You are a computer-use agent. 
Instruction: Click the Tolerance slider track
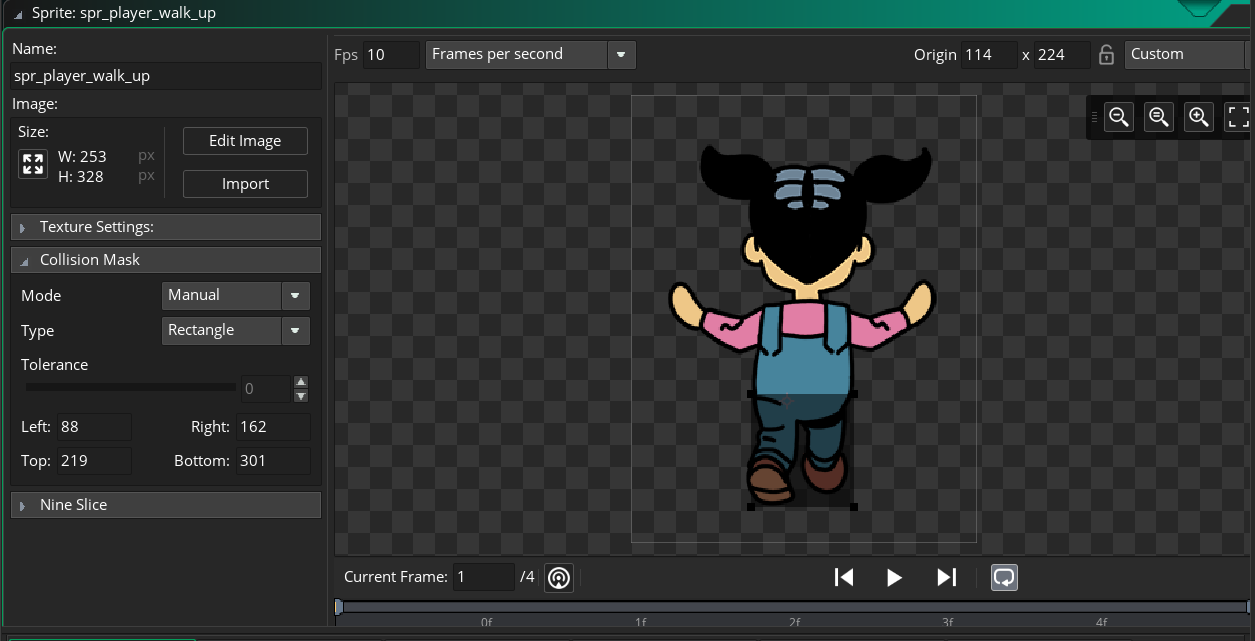click(x=130, y=388)
